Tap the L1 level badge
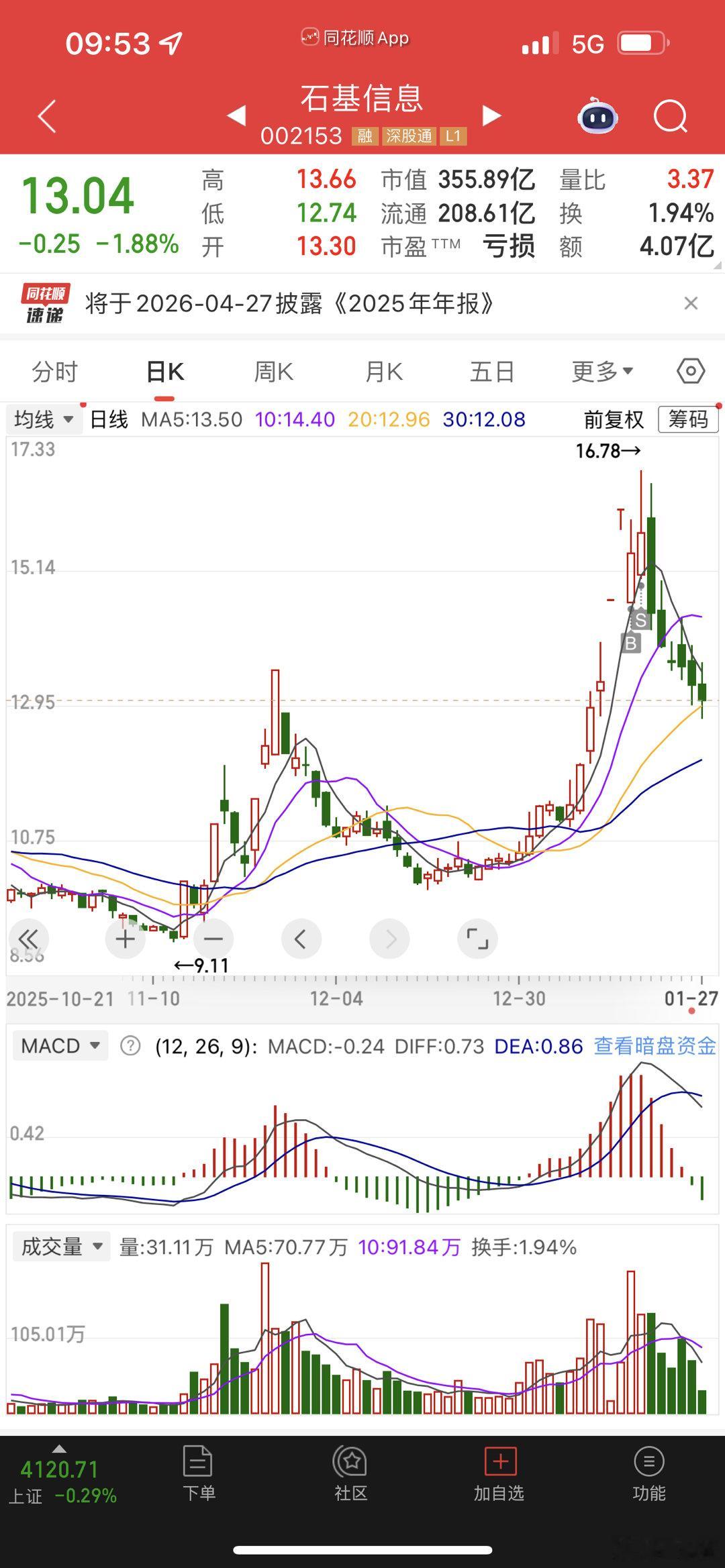The height and width of the screenshot is (1568, 725). pyautogui.click(x=453, y=136)
